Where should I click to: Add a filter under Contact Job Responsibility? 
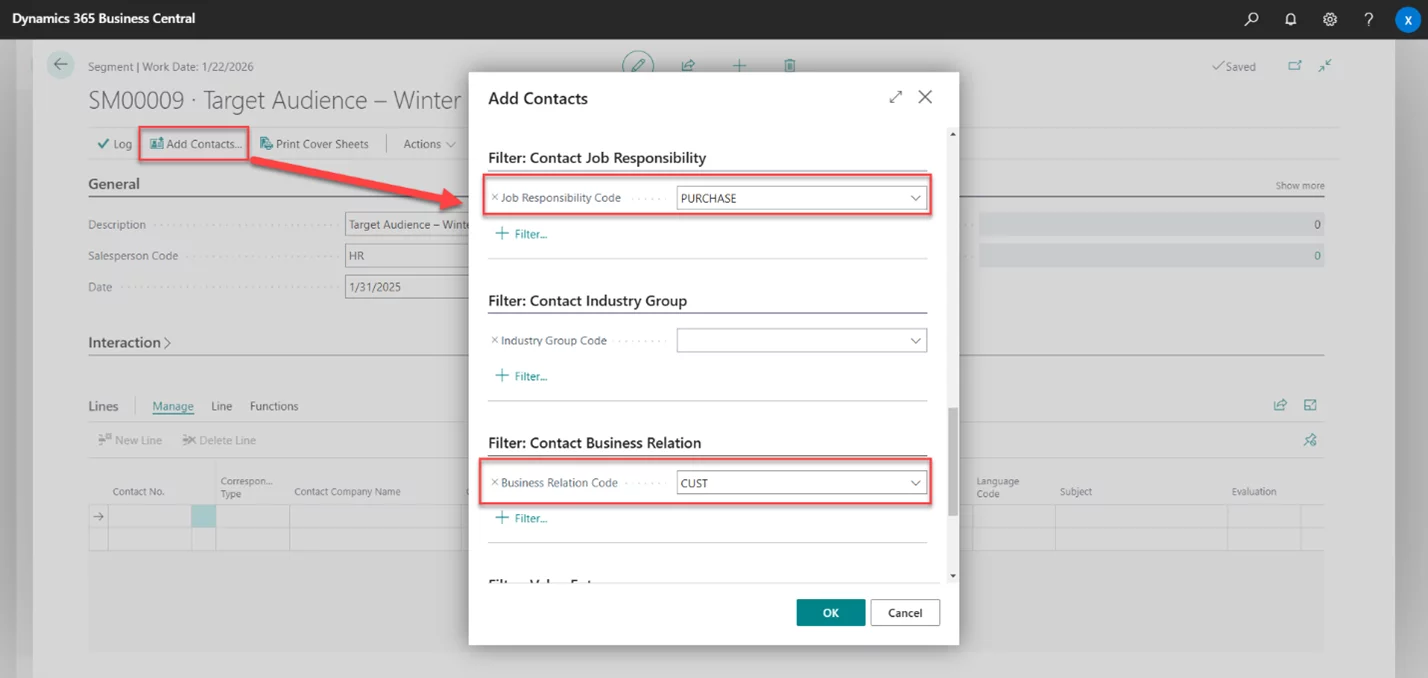(522, 234)
